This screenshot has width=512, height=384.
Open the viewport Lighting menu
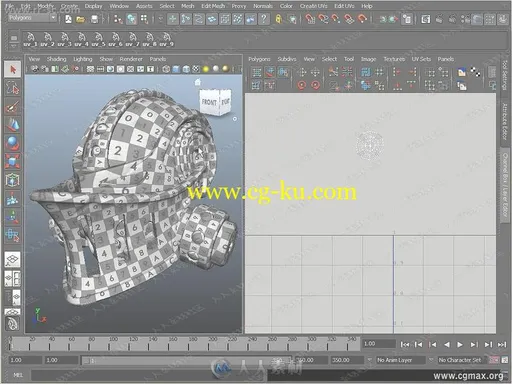(x=83, y=59)
